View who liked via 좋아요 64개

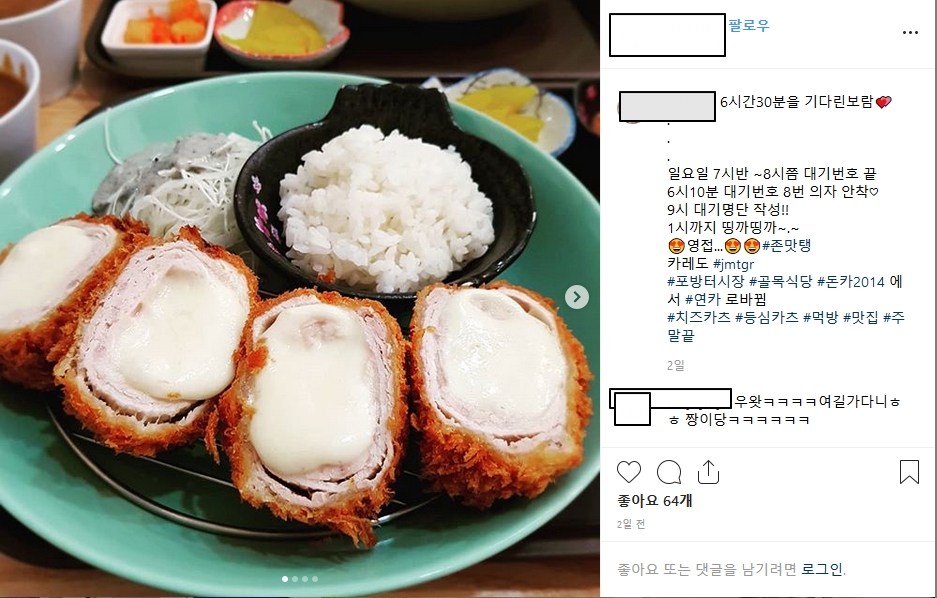click(654, 501)
